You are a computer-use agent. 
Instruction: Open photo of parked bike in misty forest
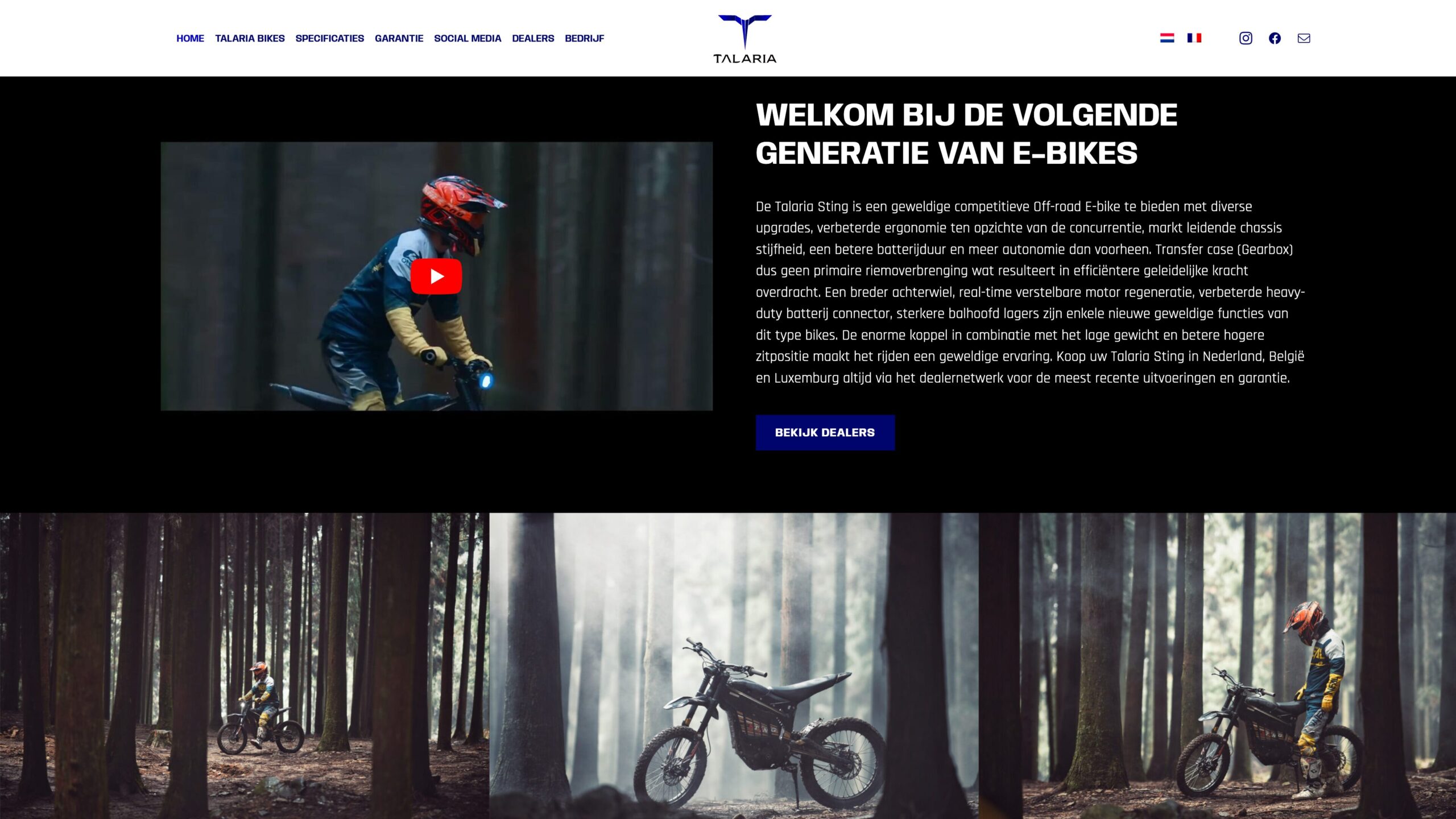pos(734,666)
